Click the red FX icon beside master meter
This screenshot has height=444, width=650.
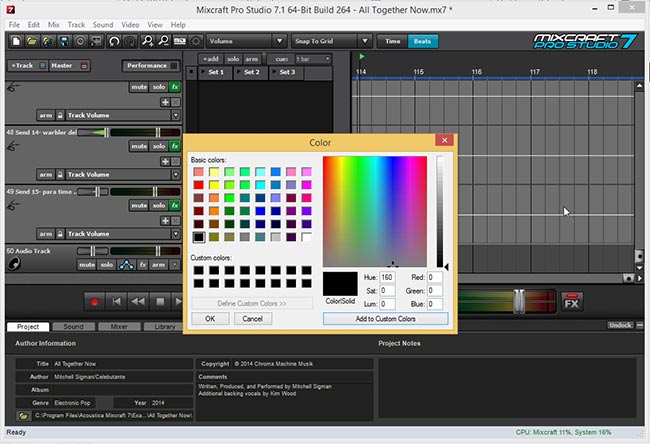pos(571,300)
